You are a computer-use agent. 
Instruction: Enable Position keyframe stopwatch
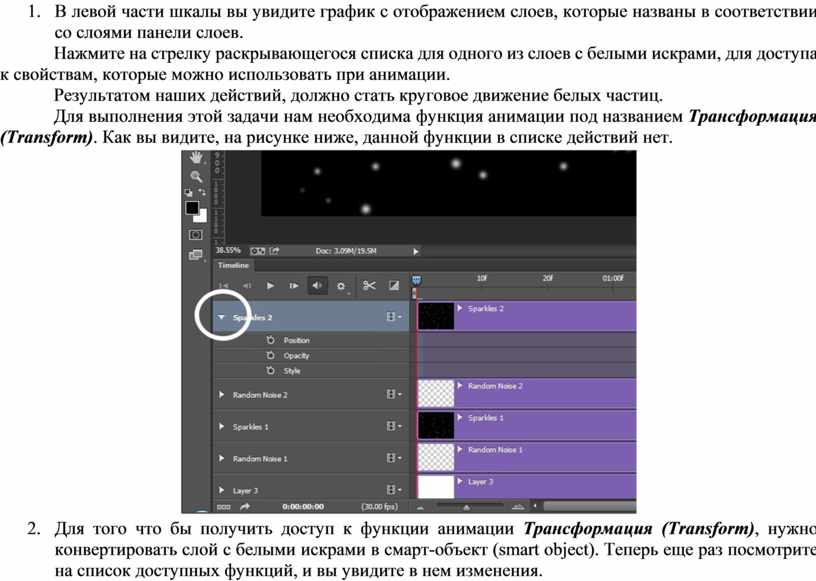[271, 340]
